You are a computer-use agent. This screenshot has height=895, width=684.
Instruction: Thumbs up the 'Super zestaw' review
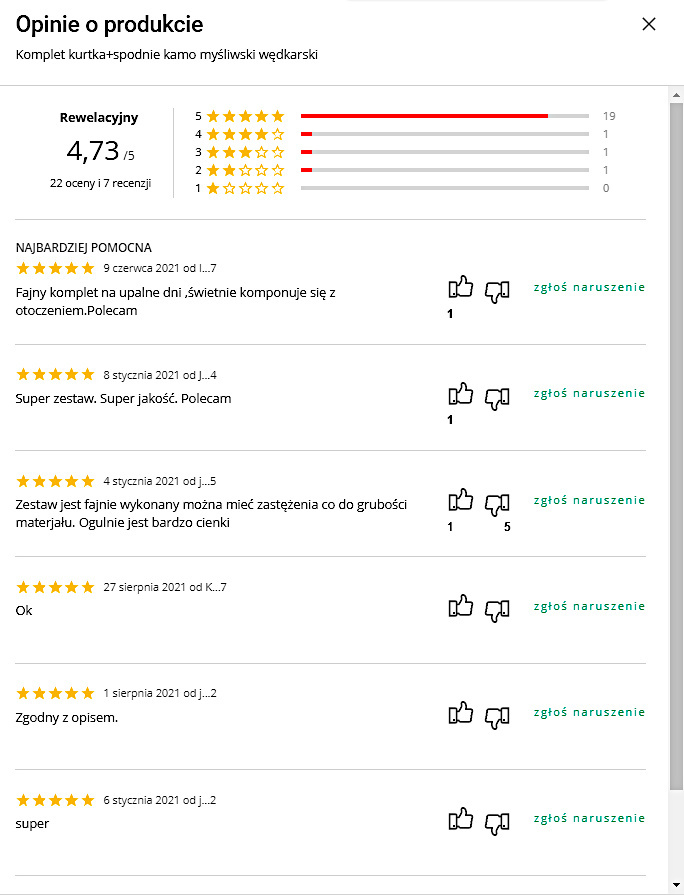click(461, 393)
